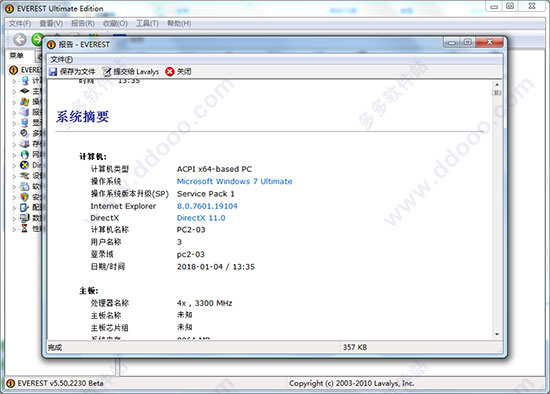Close the report window with the red X
Image resolution: width=550 pixels, height=394 pixels.
click(x=490, y=42)
